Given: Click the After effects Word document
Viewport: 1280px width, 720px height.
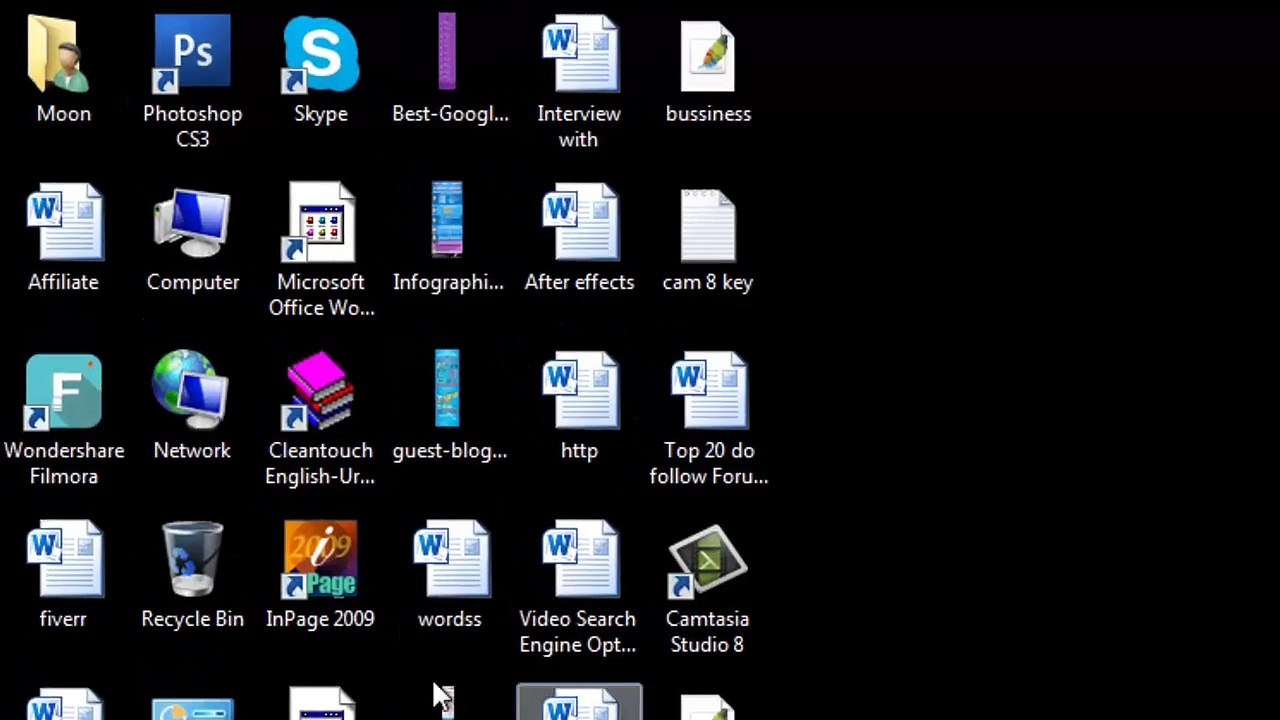Looking at the screenshot, I should click(579, 223).
